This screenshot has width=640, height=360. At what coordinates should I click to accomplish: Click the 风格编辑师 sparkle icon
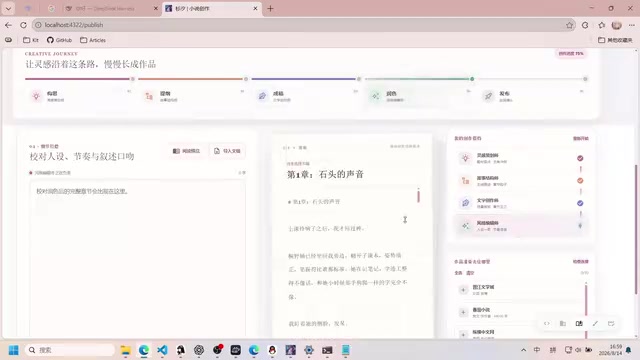click(465, 225)
